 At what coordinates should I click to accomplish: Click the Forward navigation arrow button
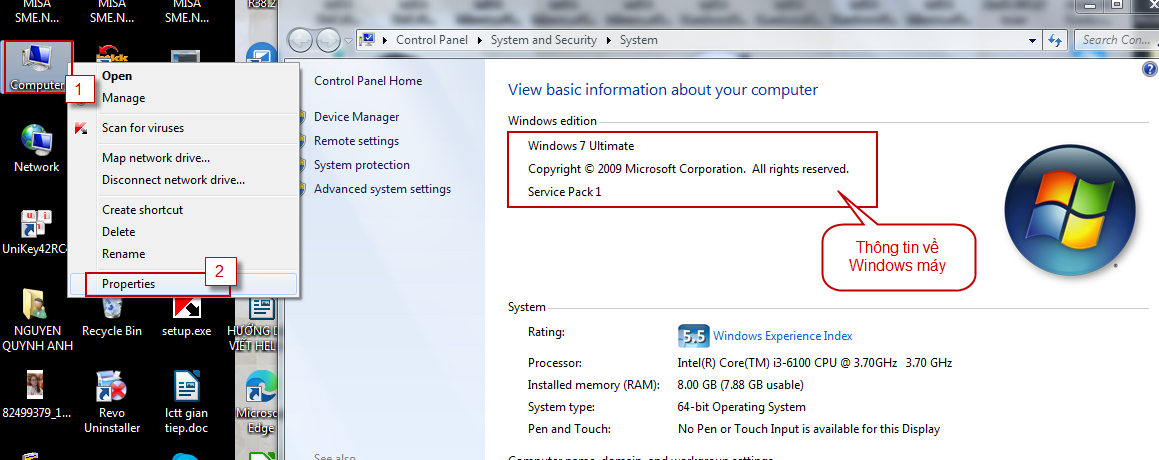point(328,40)
